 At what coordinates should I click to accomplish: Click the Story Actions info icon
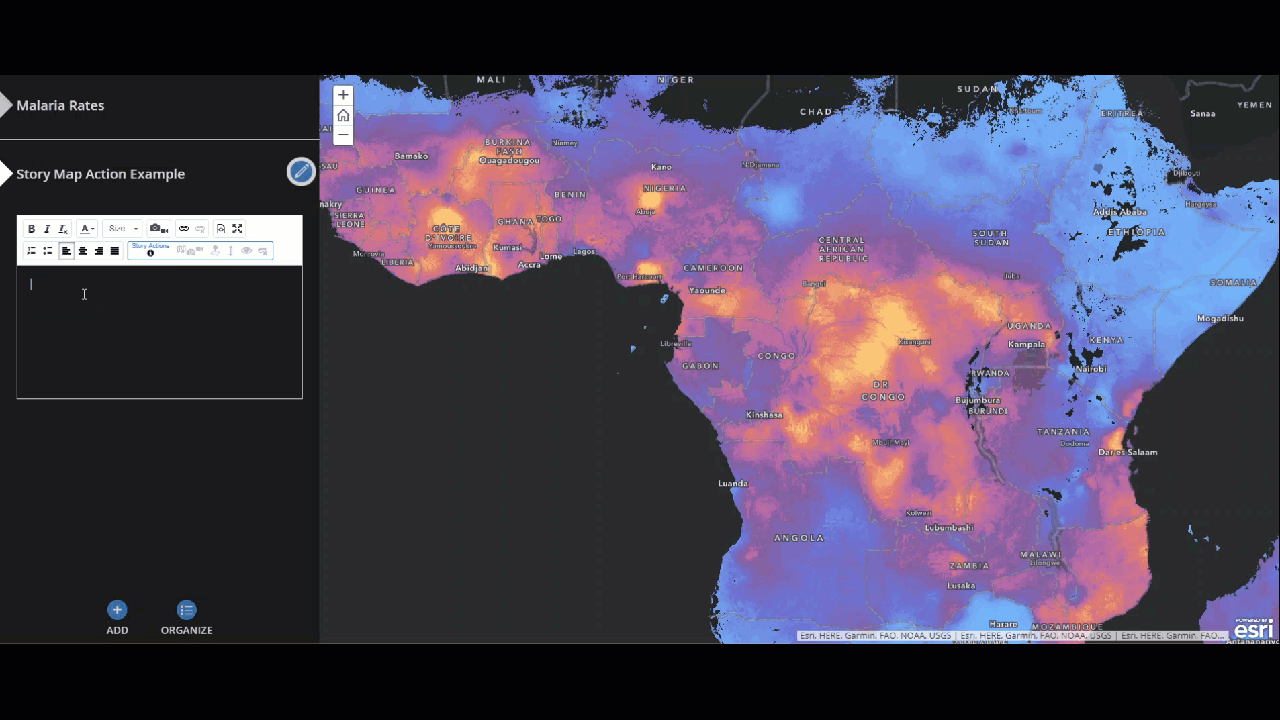click(x=151, y=253)
